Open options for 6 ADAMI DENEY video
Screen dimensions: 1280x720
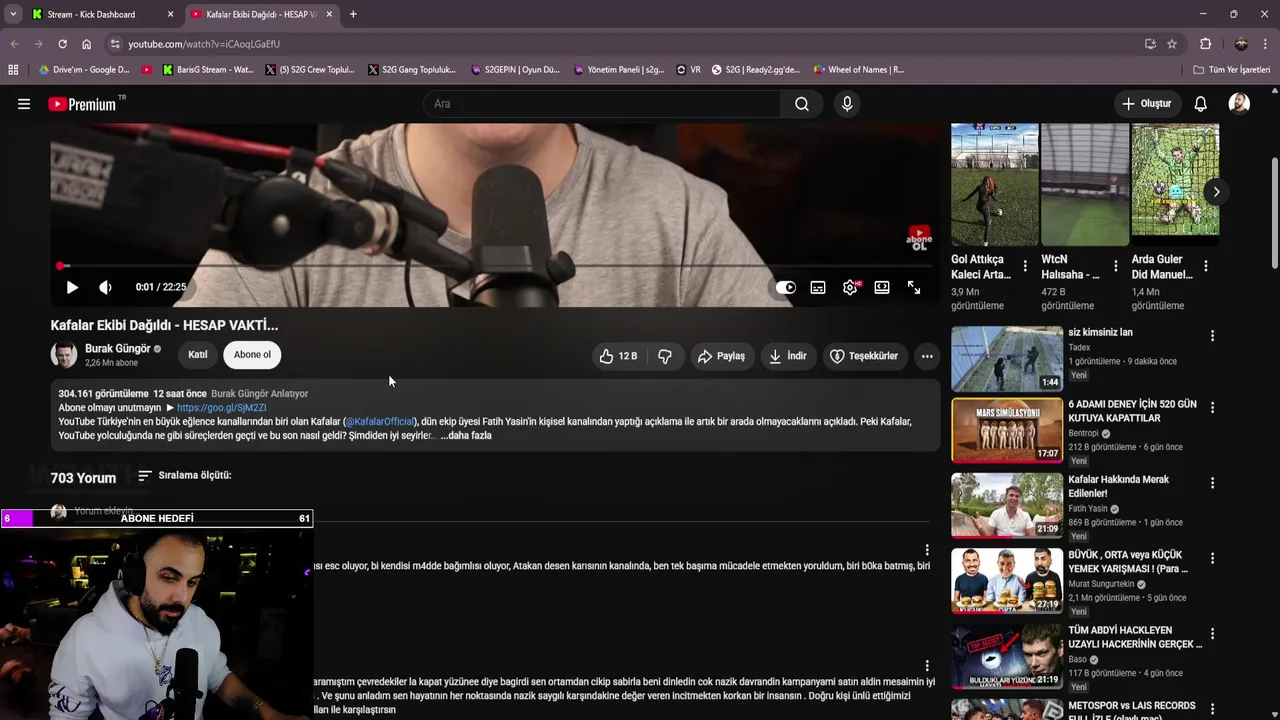coord(1212,408)
